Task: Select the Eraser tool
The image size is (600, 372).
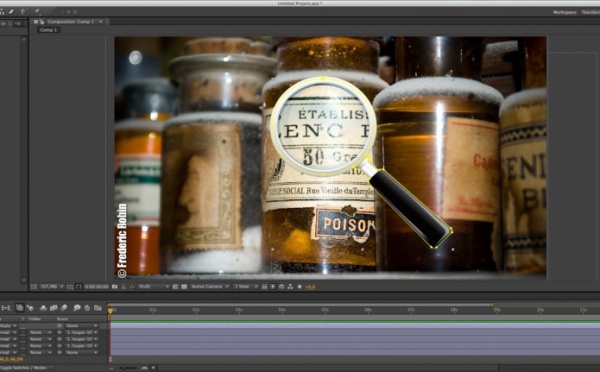Action: point(11,12)
